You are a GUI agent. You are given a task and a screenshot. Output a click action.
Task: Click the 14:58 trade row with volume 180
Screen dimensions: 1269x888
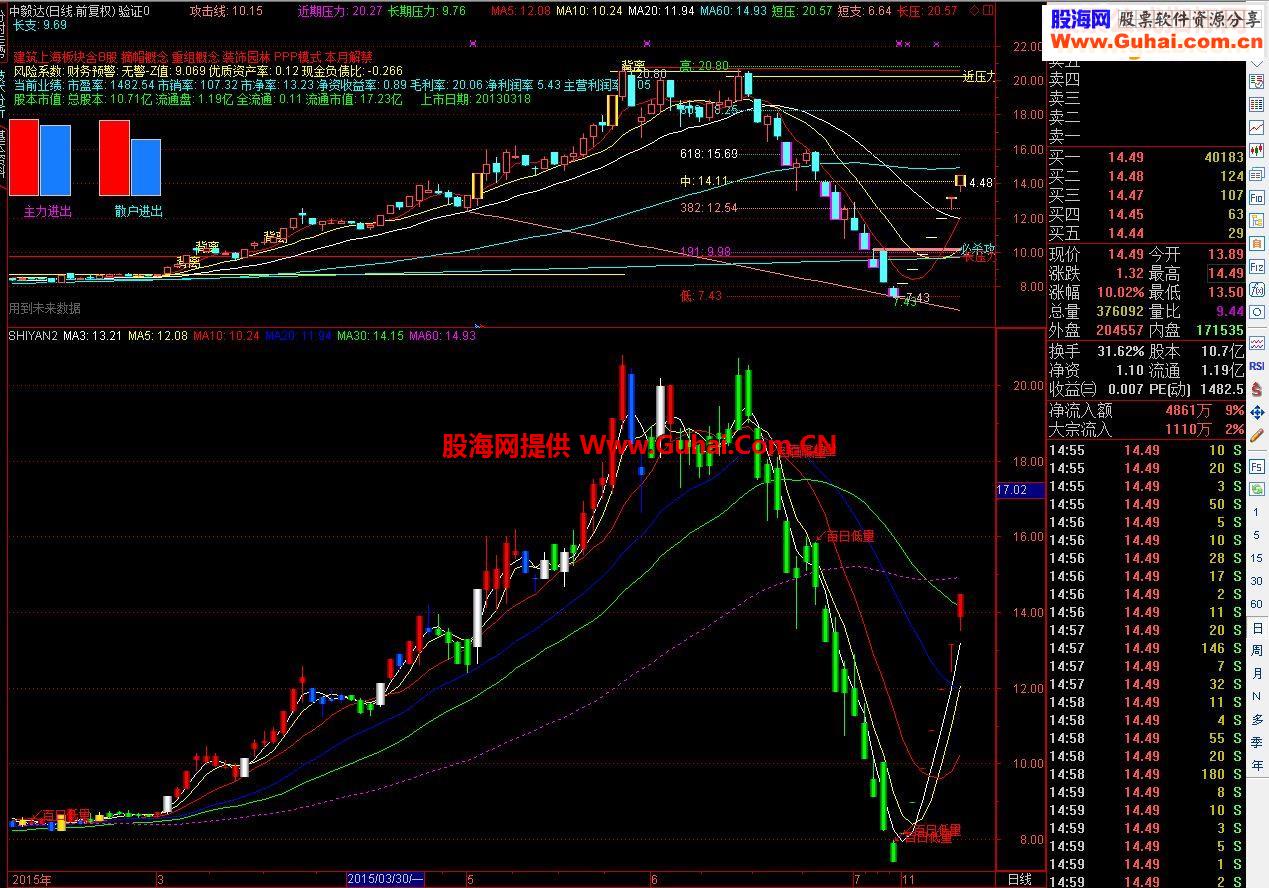coord(1145,774)
